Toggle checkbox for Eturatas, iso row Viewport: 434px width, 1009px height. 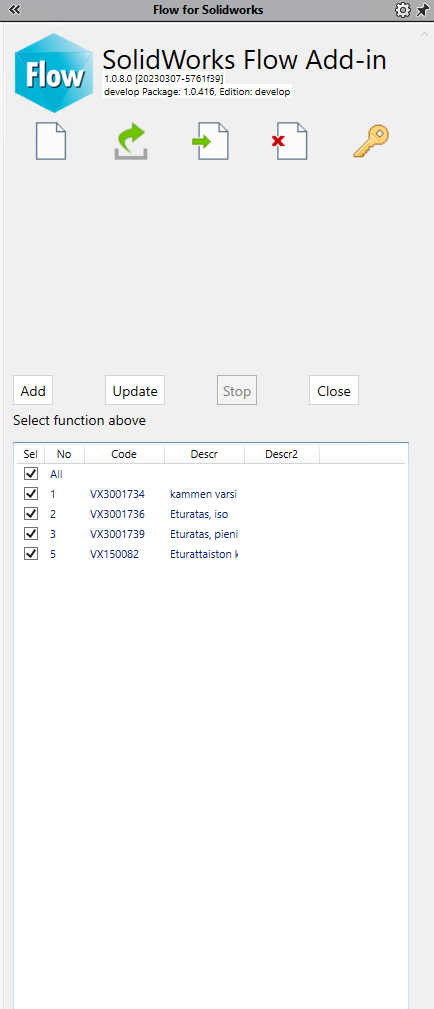pos(30,514)
